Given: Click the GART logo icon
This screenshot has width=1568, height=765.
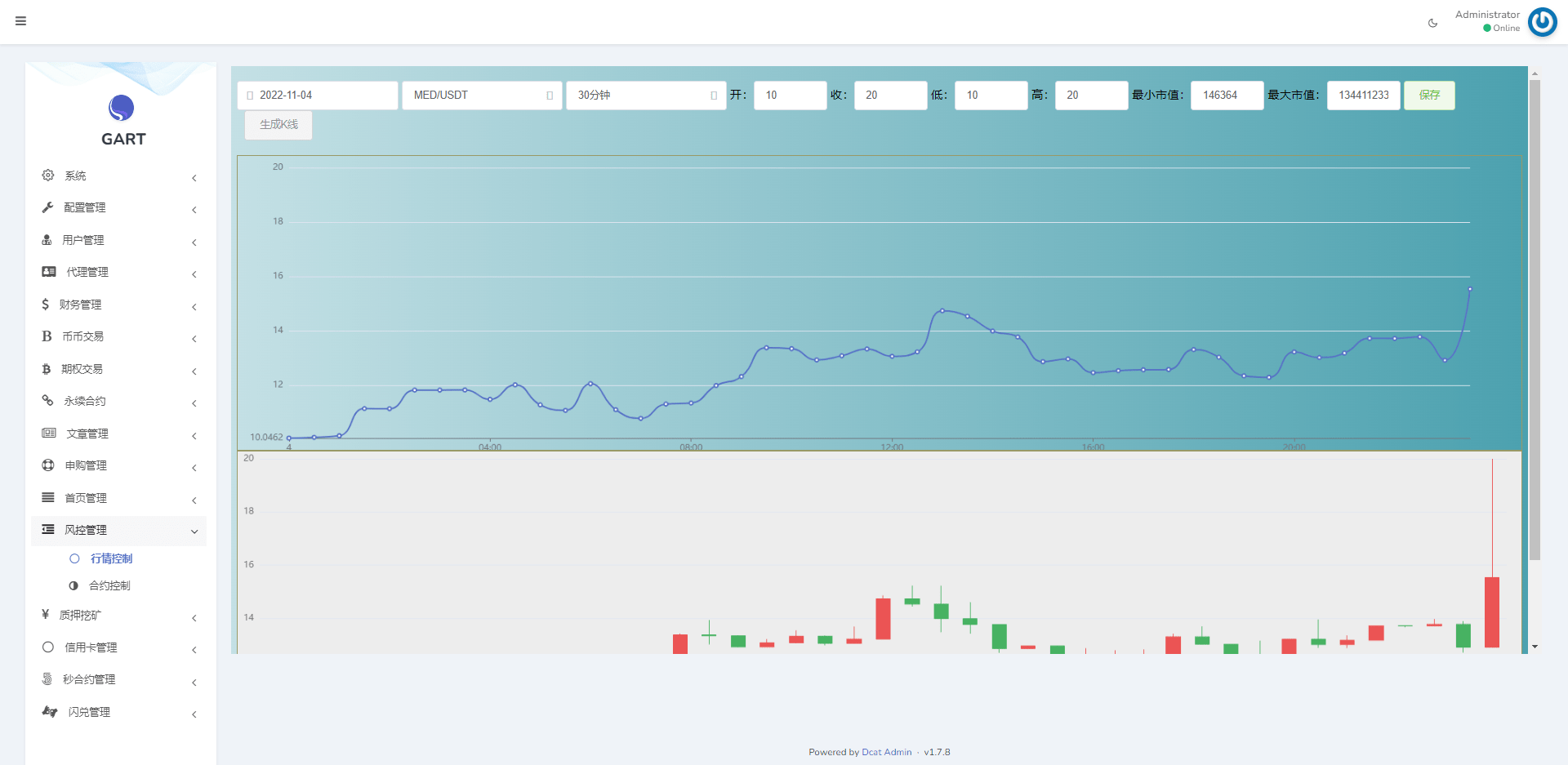Looking at the screenshot, I should 122,108.
